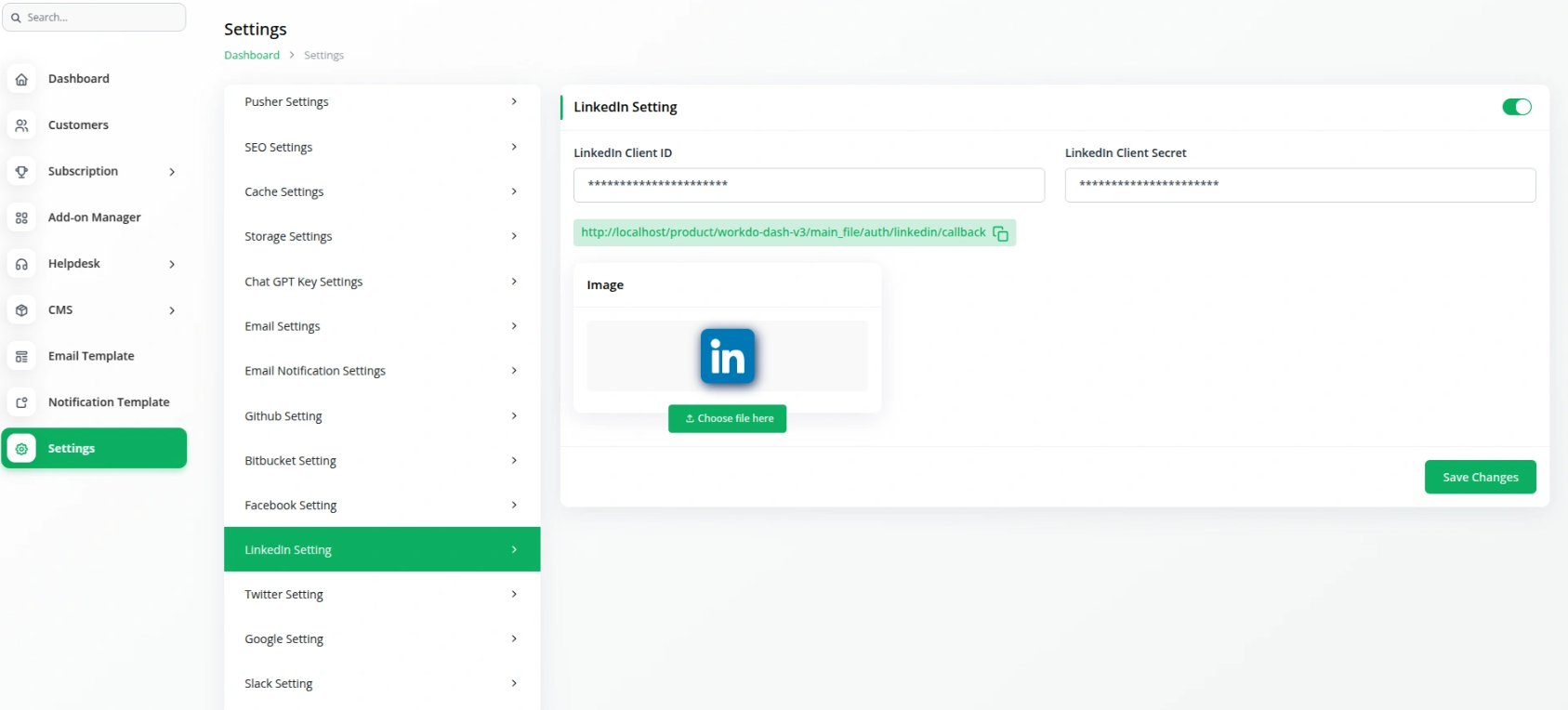Expand the CMS sidebar chevron

point(172,310)
